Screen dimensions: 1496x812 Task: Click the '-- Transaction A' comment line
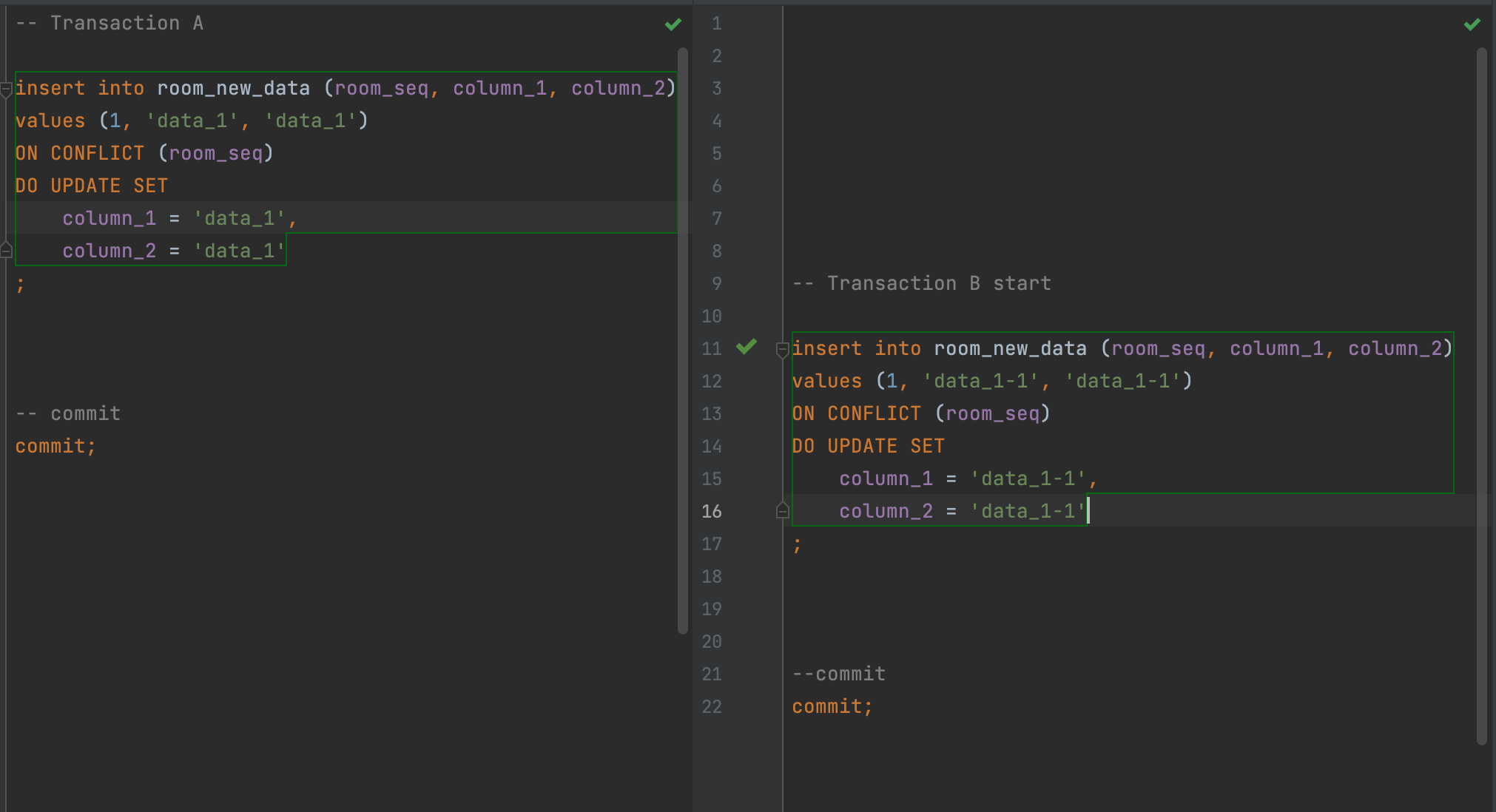coord(109,23)
